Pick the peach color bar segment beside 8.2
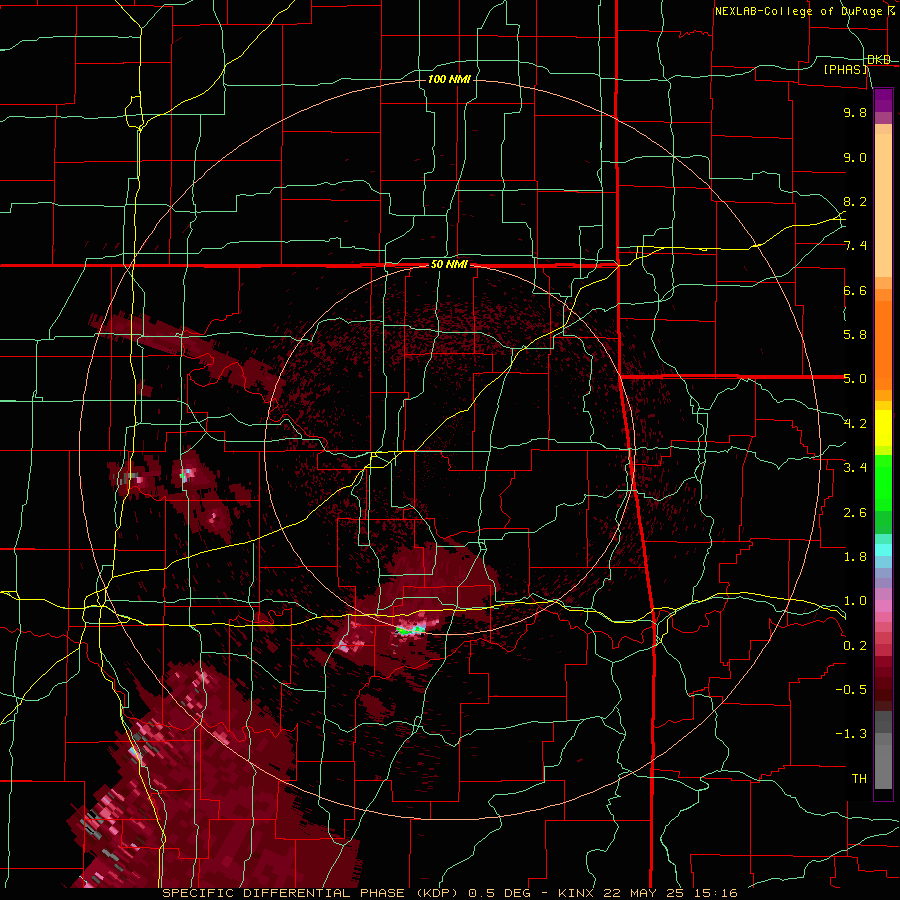Image resolution: width=900 pixels, height=900 pixels. 883,205
